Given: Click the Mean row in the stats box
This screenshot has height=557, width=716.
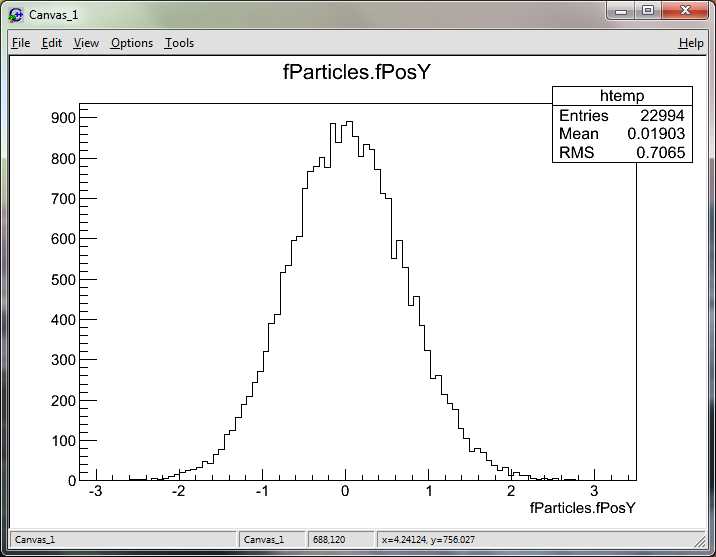Looking at the screenshot, I should 621,134.
